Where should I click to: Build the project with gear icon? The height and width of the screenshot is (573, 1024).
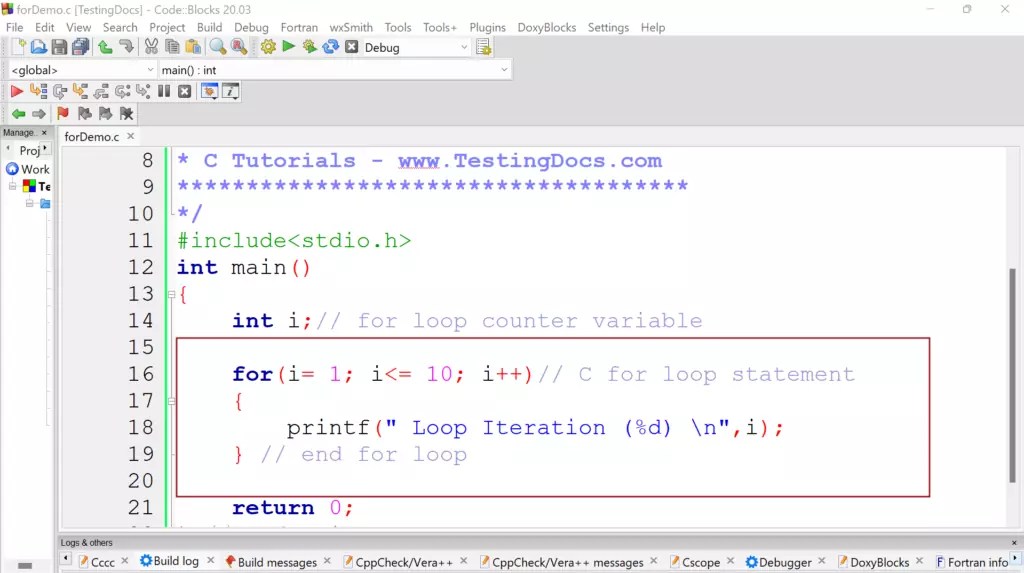point(268,47)
